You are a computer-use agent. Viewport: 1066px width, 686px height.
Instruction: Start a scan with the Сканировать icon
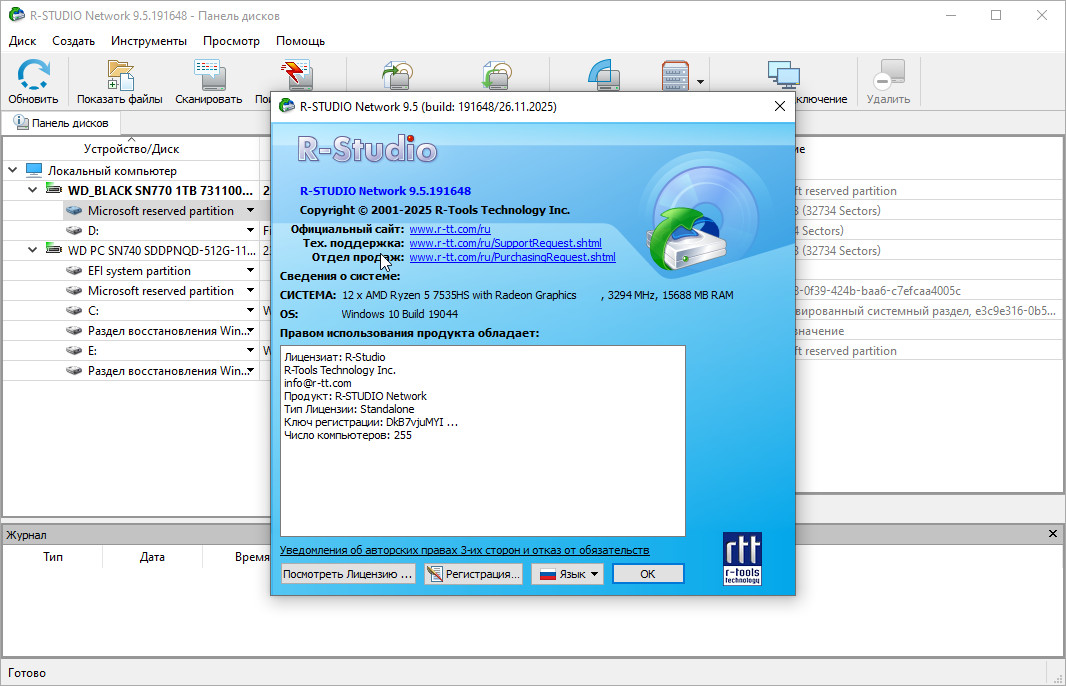[208, 76]
